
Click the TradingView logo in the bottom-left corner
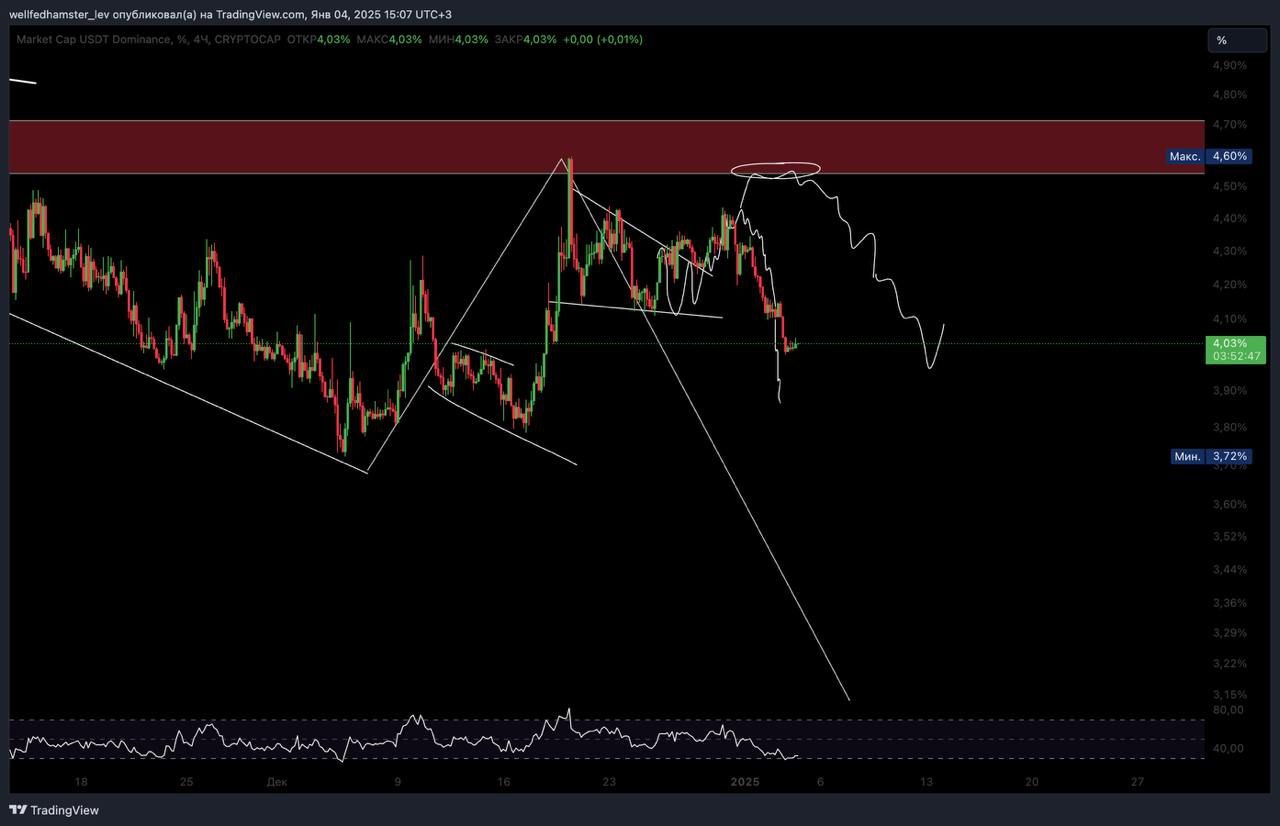pyautogui.click(x=55, y=810)
